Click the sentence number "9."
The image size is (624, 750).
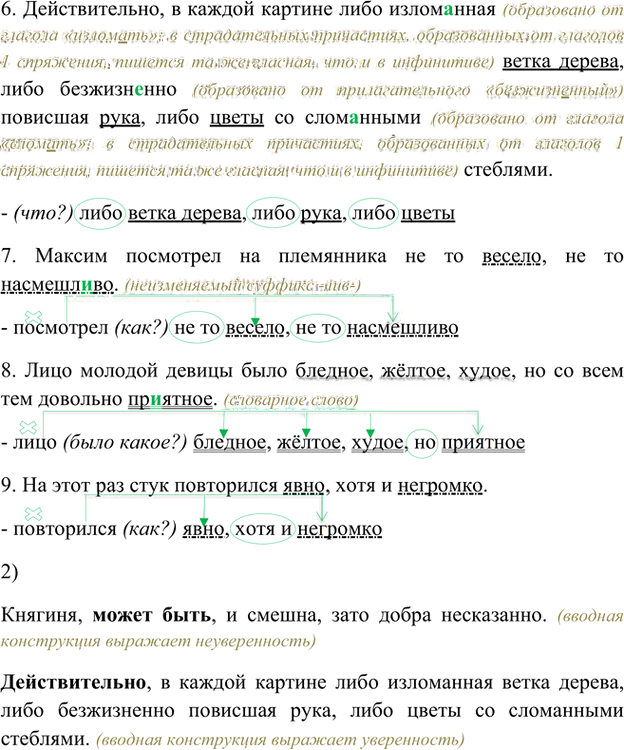[x=9, y=485]
